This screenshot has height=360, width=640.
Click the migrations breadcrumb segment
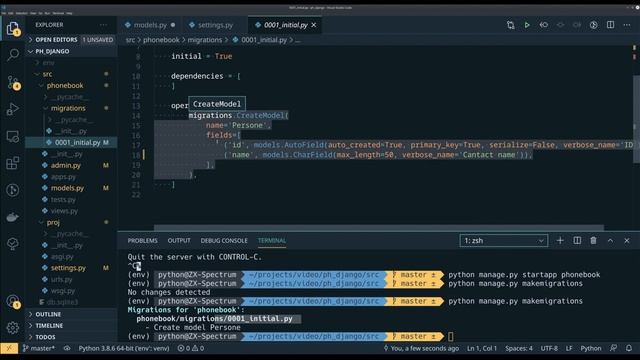[204, 40]
